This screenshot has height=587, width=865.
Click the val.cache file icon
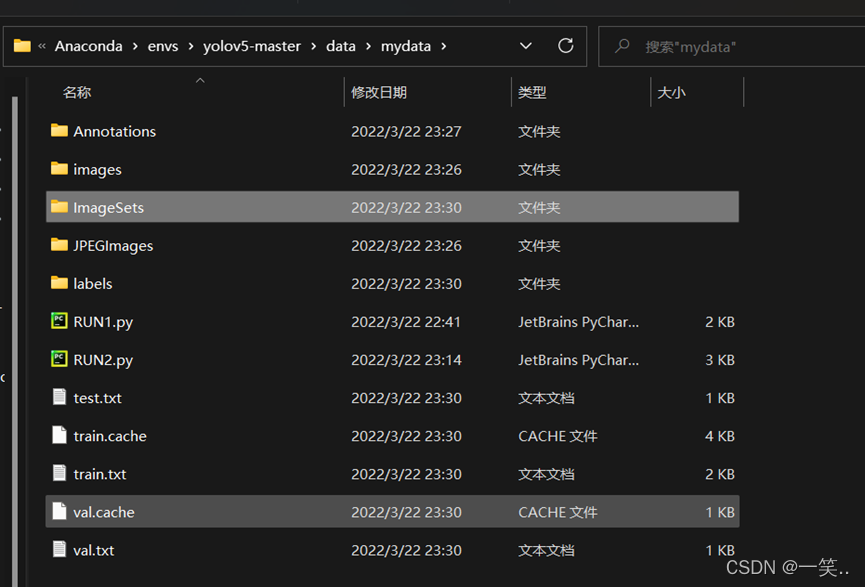59,511
